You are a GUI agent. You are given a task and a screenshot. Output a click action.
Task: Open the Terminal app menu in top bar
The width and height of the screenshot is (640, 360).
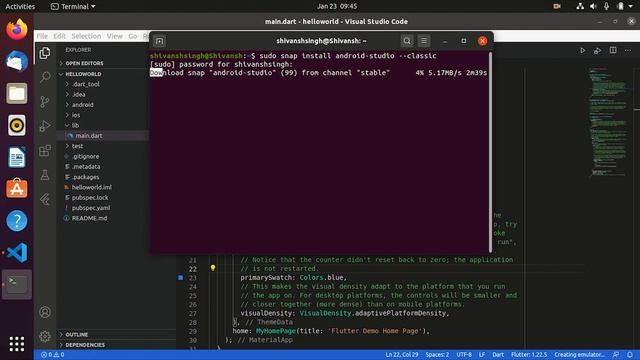pyautogui.click(x=73, y=6)
